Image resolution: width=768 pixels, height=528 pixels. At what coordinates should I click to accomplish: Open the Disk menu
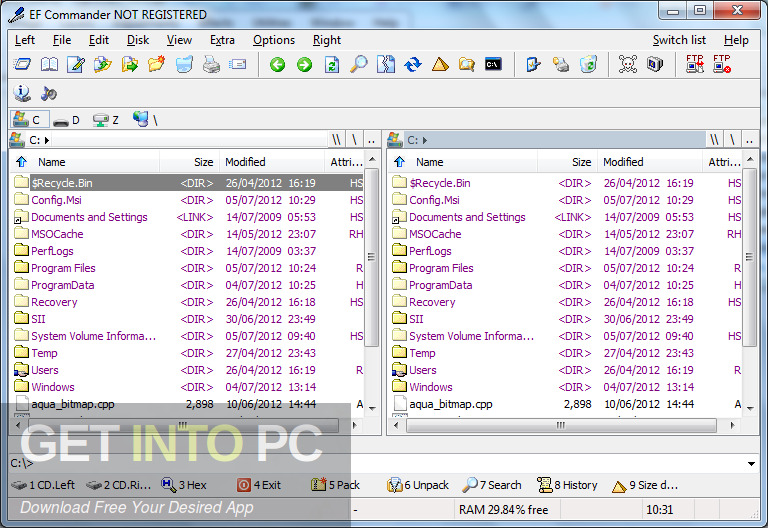point(138,40)
